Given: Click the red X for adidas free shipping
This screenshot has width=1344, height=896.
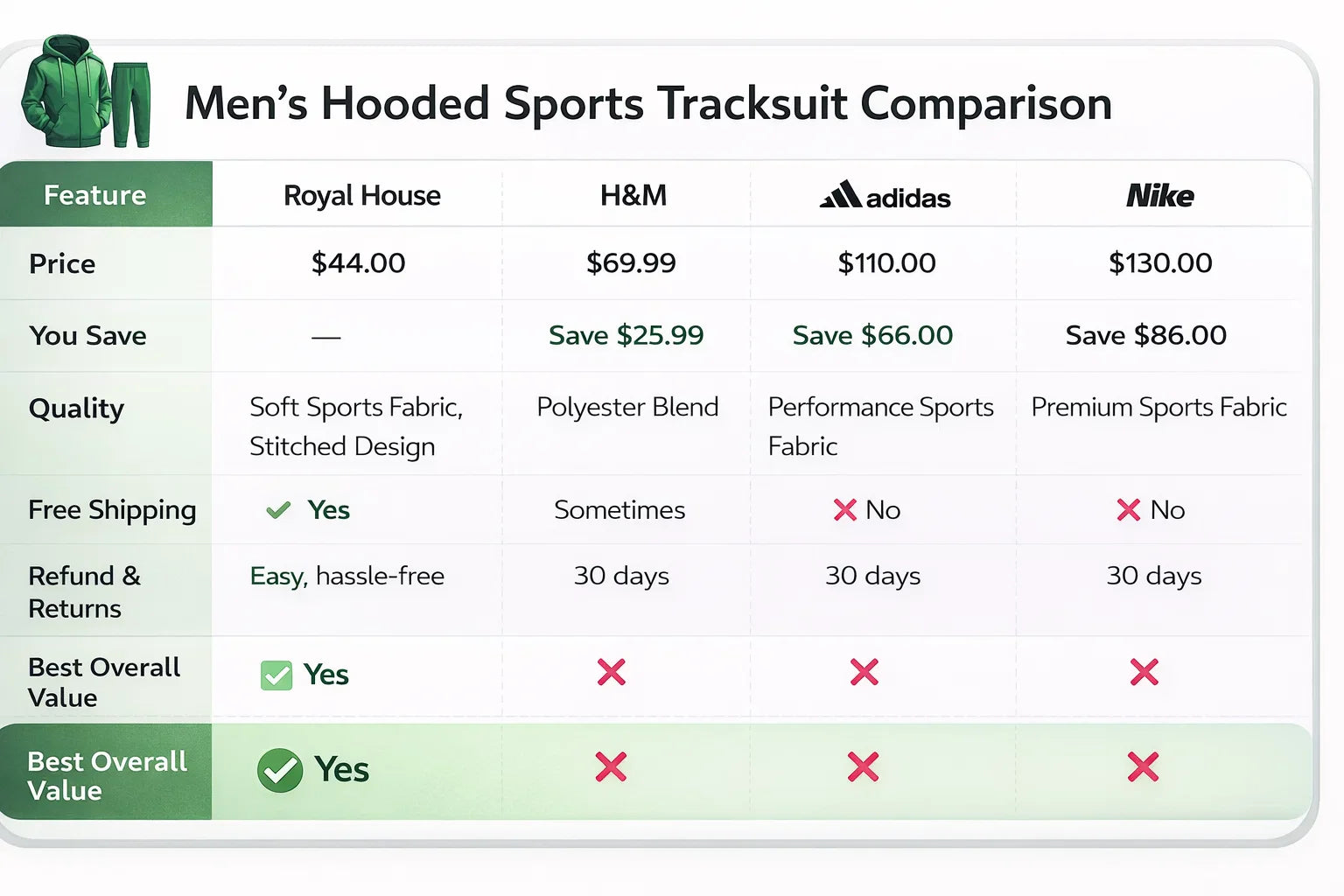Looking at the screenshot, I should 844,510.
